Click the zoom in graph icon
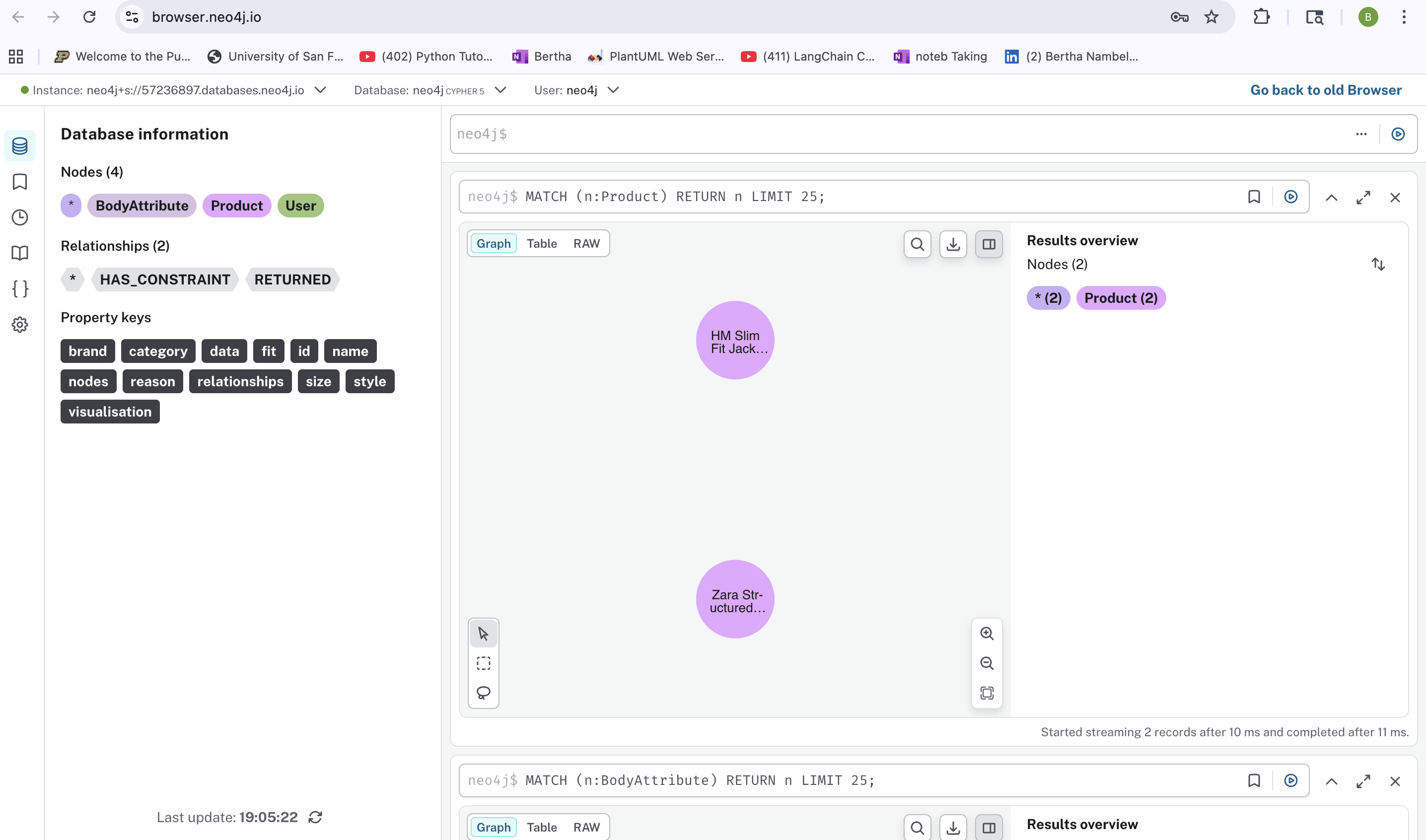 [x=986, y=633]
